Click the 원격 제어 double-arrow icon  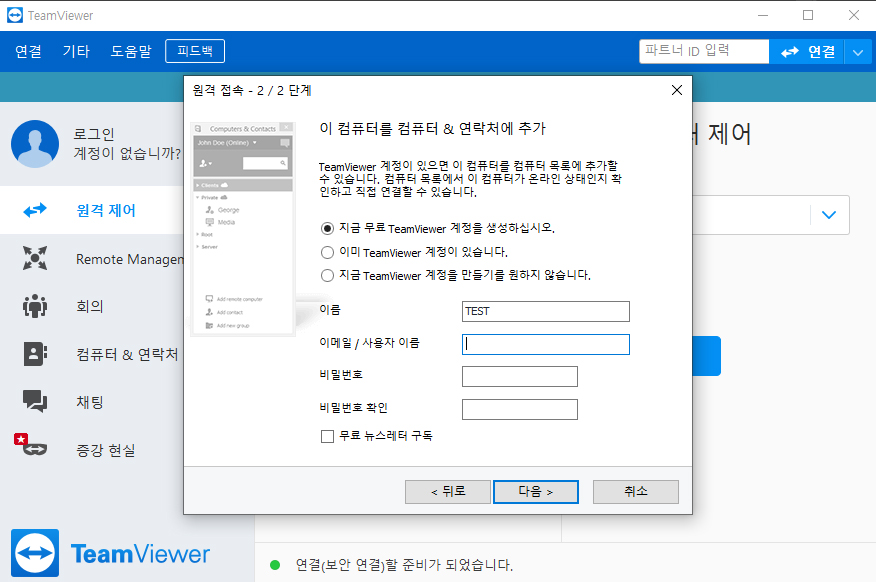click(x=35, y=211)
